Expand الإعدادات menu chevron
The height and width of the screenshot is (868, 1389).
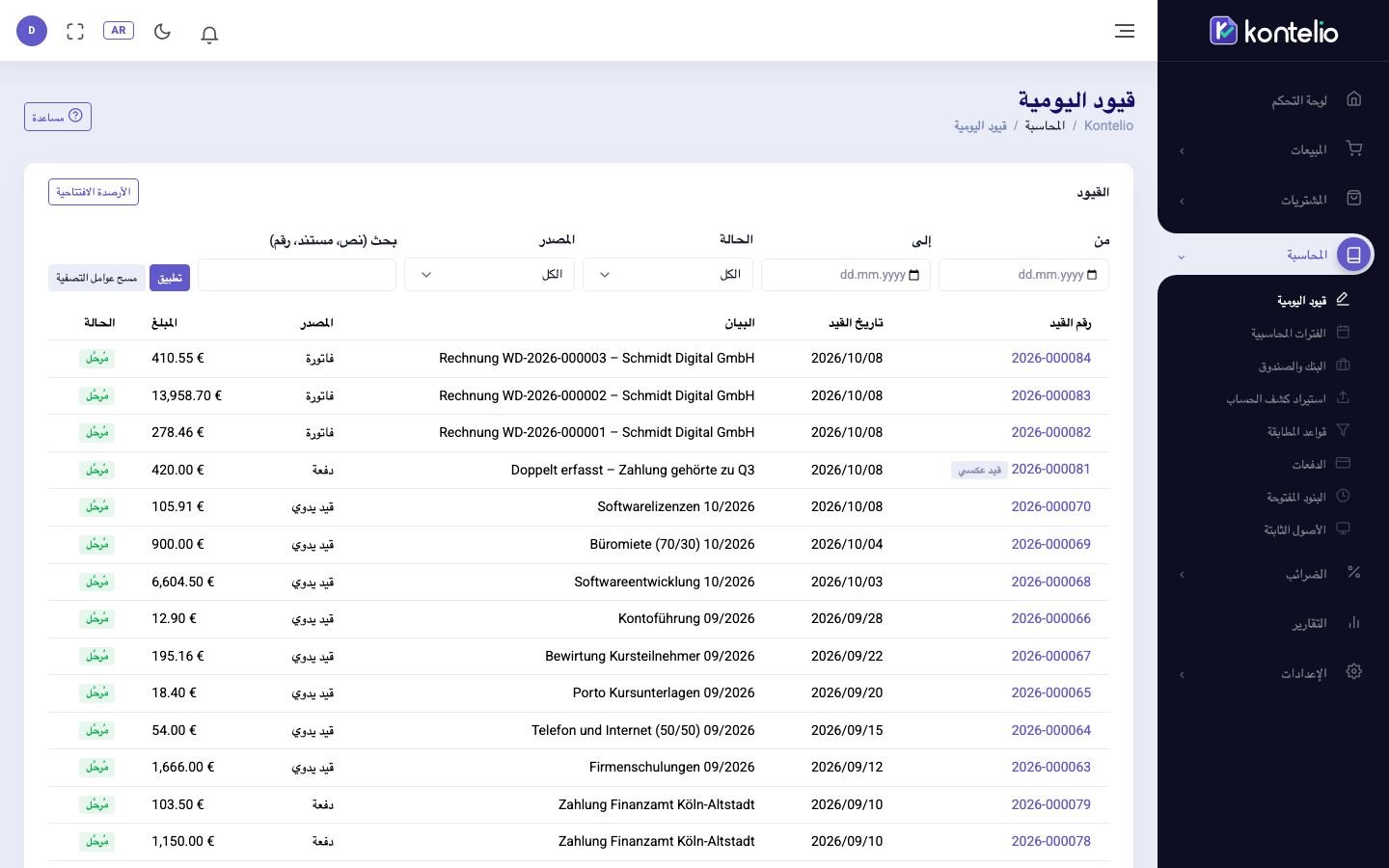[1182, 674]
